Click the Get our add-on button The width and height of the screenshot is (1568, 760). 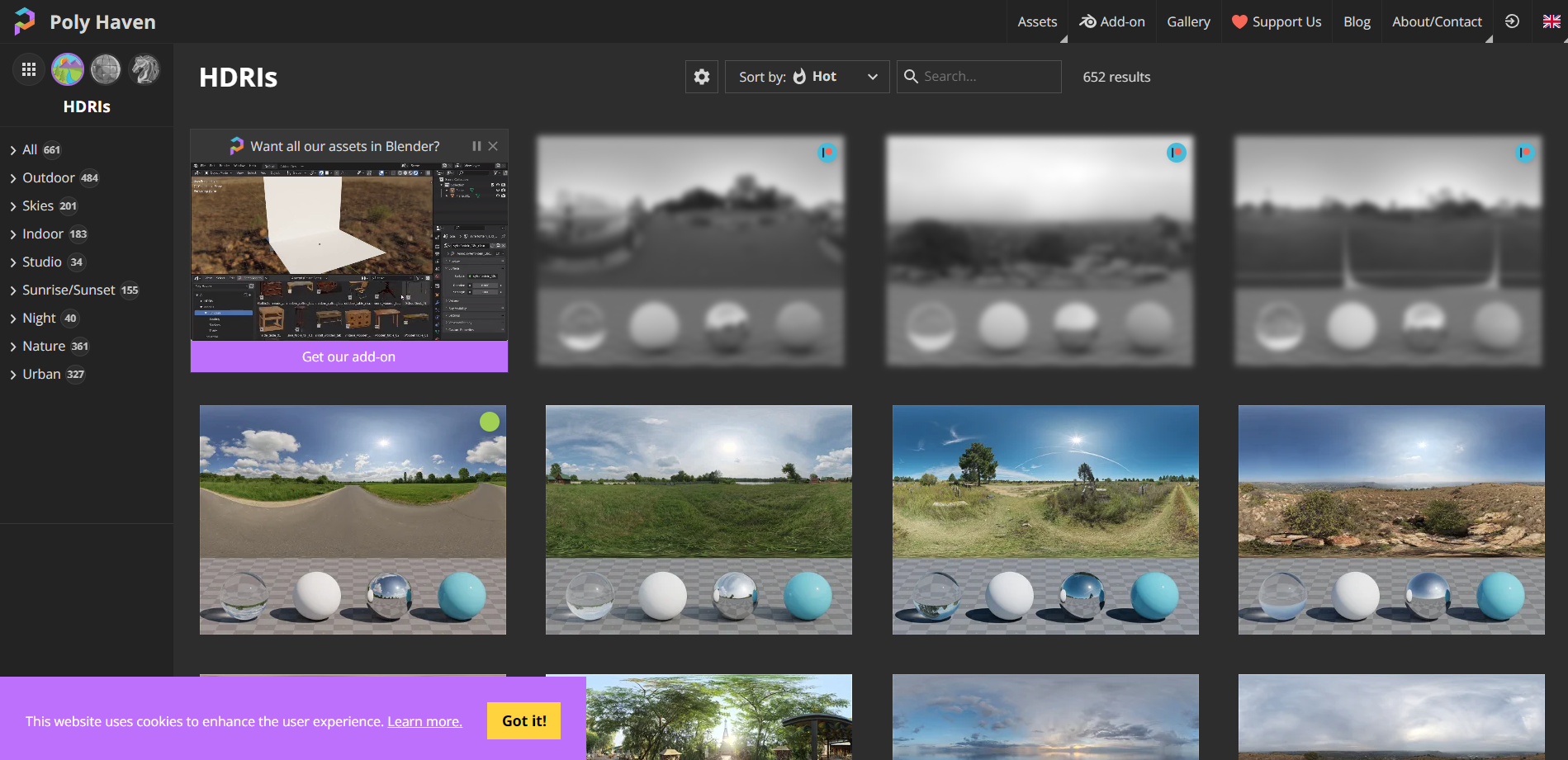[348, 356]
